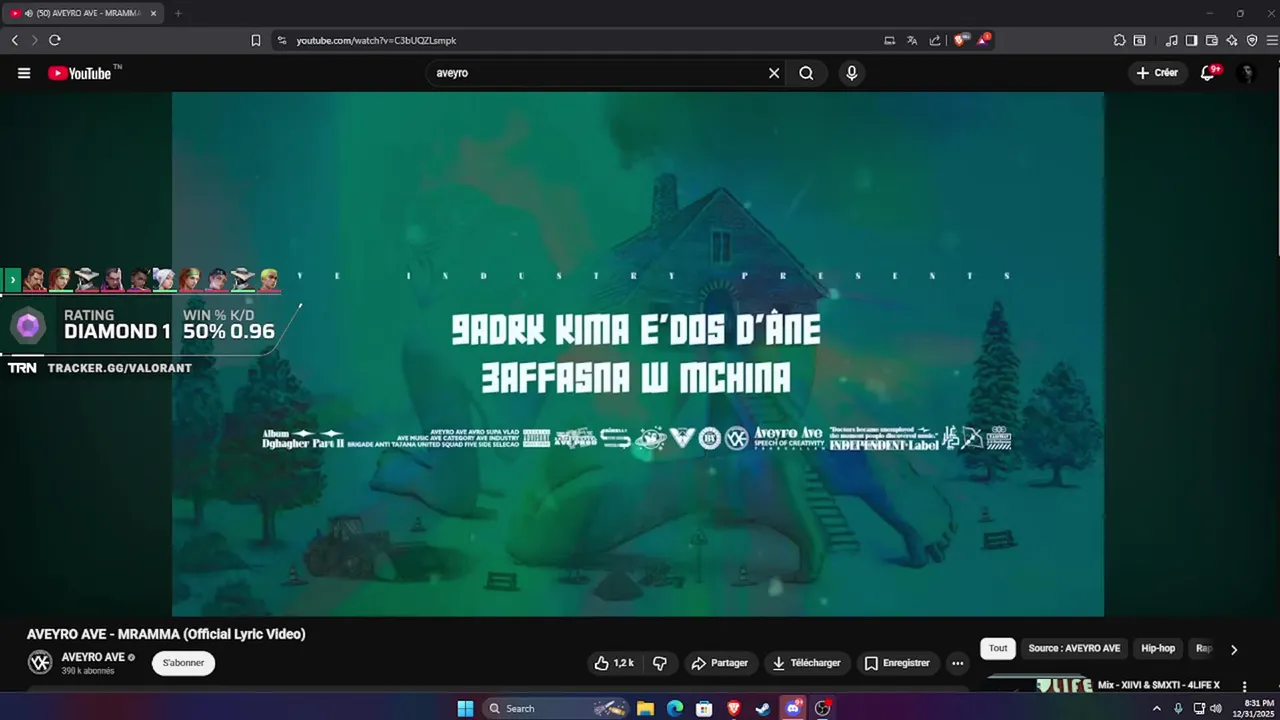1280x720 pixels.
Task: Open OBS Studio from taskbar
Action: coord(822,708)
